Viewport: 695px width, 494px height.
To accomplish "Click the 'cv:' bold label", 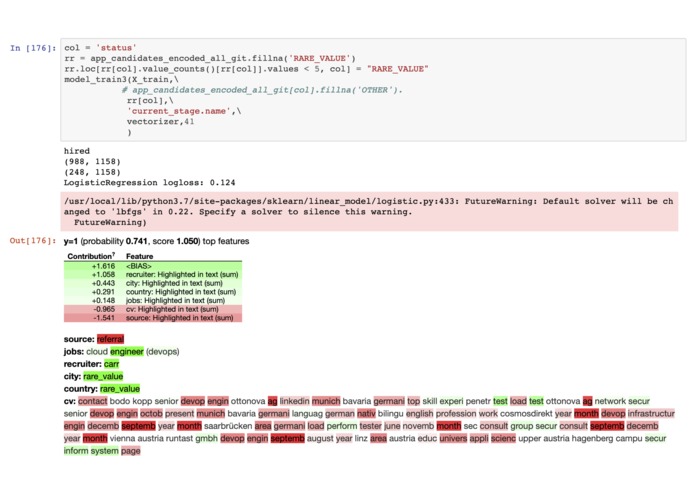I will (70, 401).
